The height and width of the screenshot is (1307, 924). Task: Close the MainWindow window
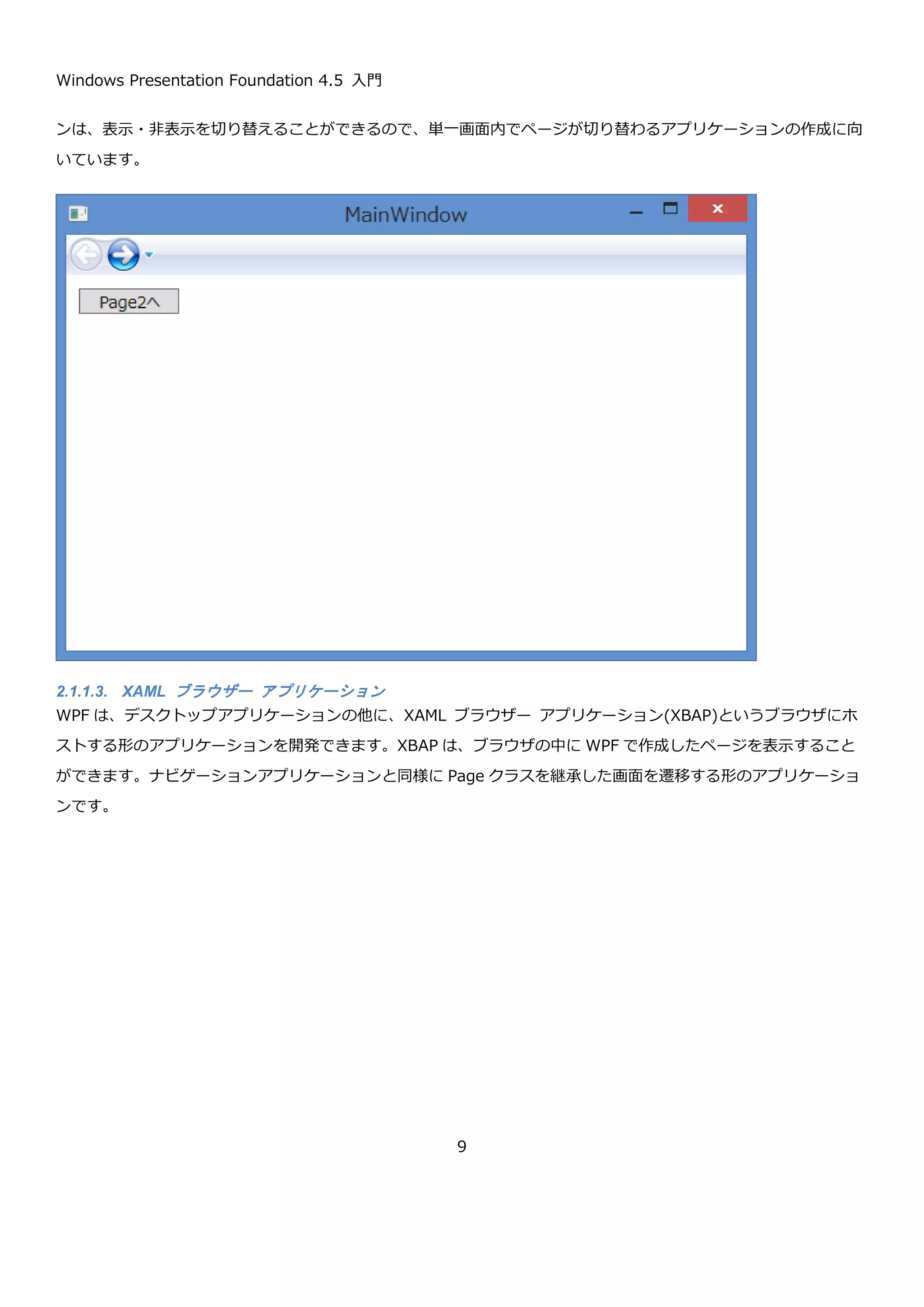tap(717, 209)
